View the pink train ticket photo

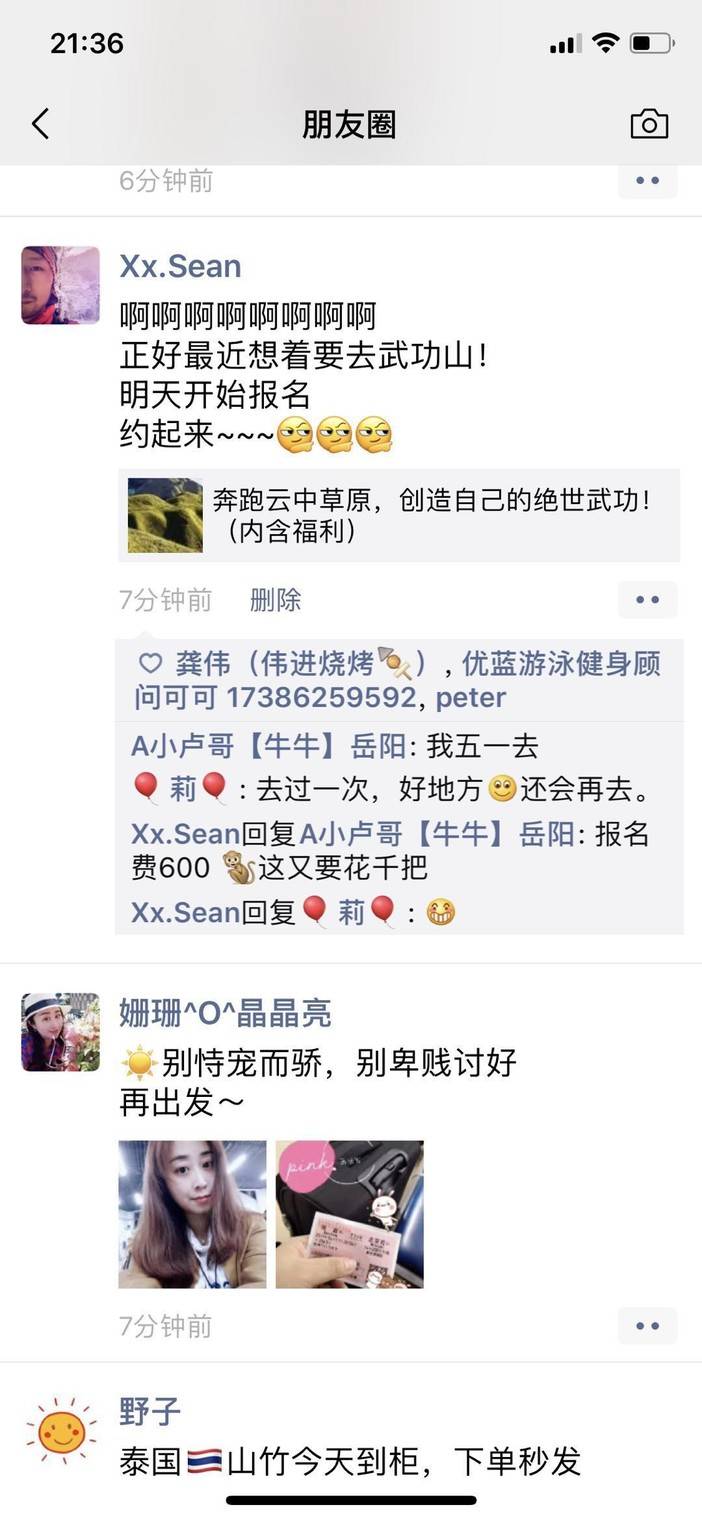coord(350,1214)
